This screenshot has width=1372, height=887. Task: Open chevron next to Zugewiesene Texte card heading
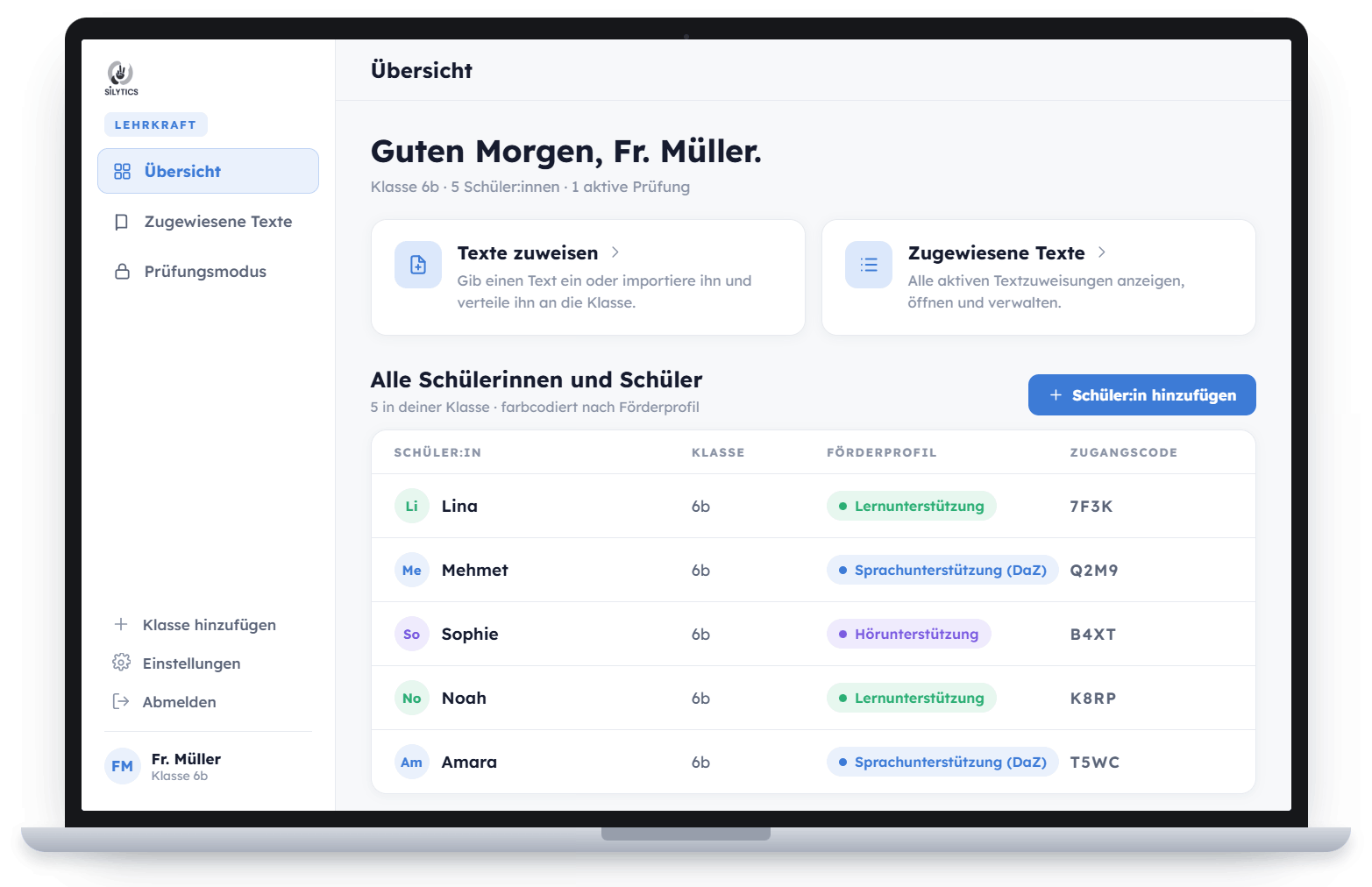(x=1102, y=252)
